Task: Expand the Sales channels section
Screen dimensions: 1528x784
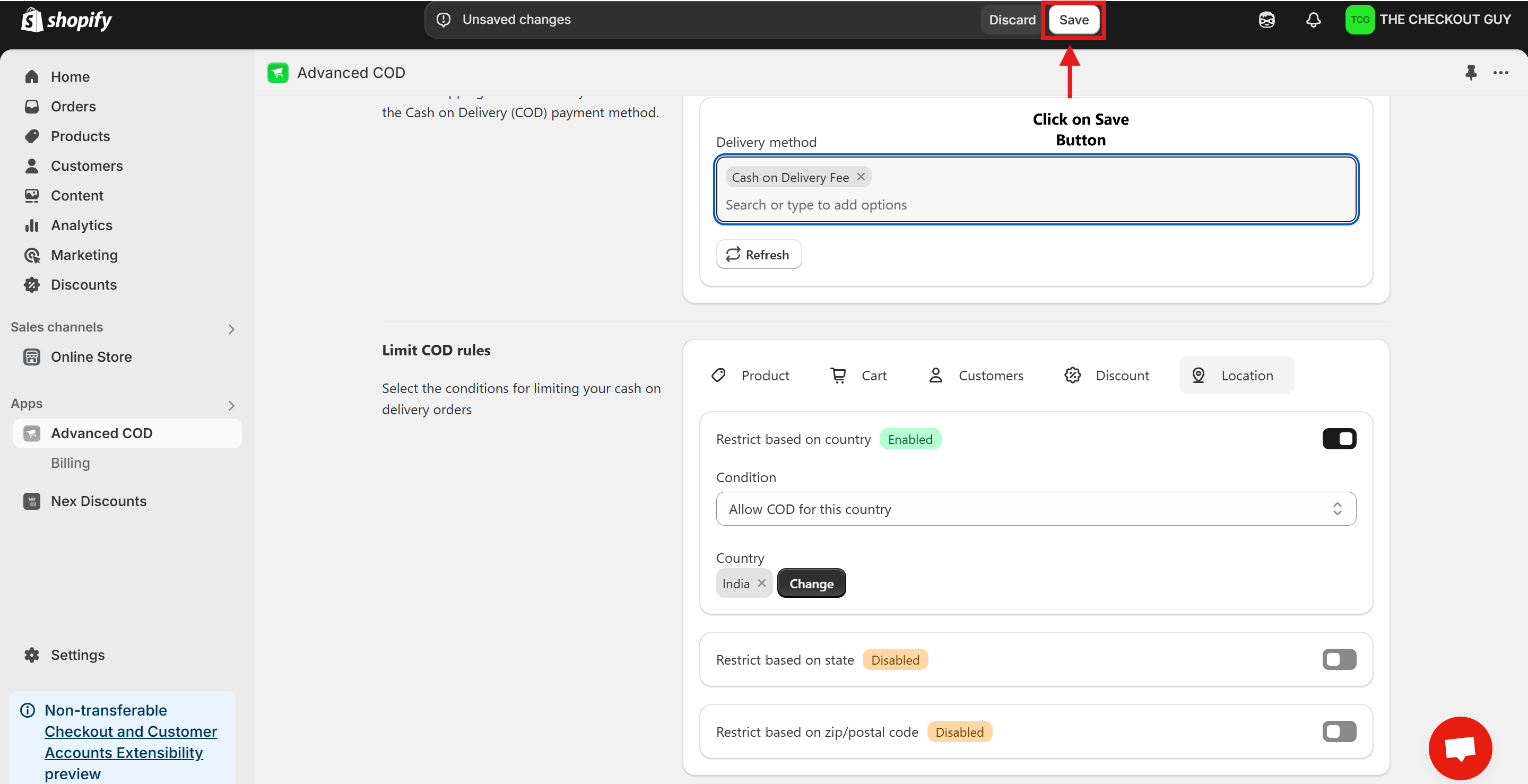Action: click(x=231, y=329)
